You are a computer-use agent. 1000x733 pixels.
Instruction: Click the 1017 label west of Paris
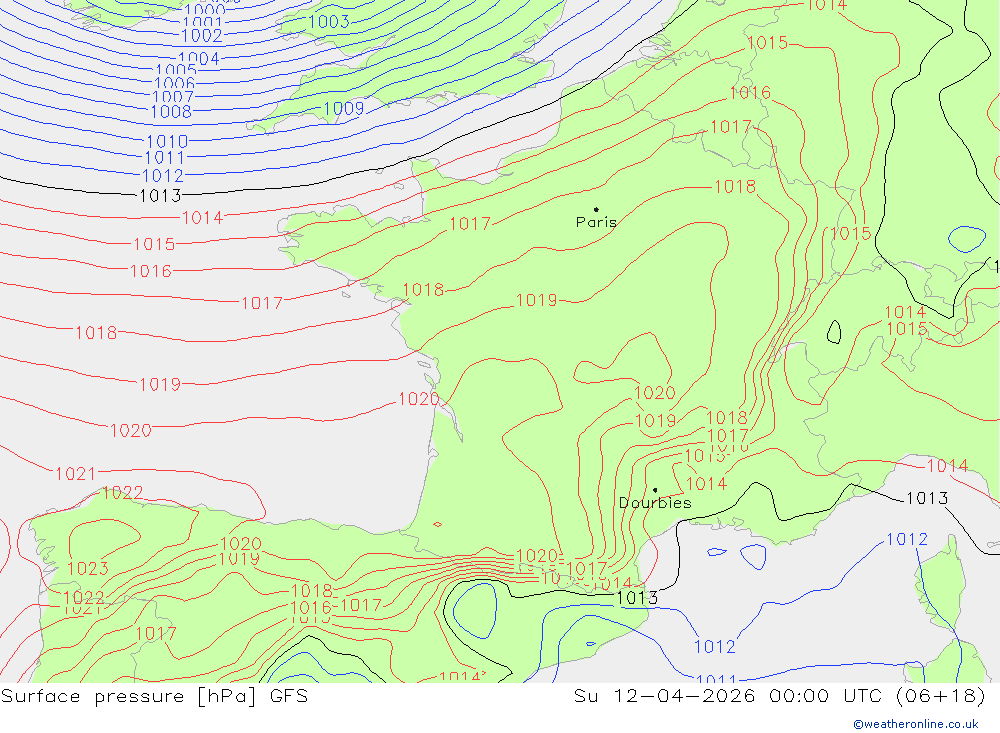pos(470,224)
